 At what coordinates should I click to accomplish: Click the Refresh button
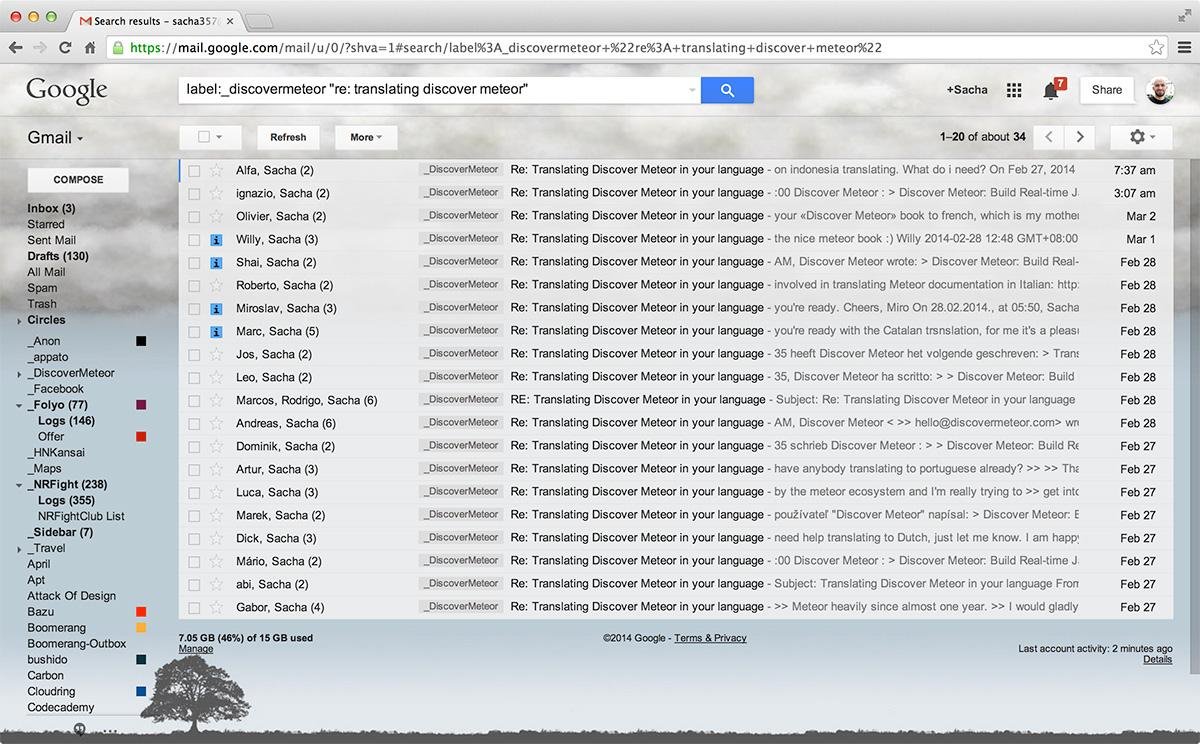288,137
